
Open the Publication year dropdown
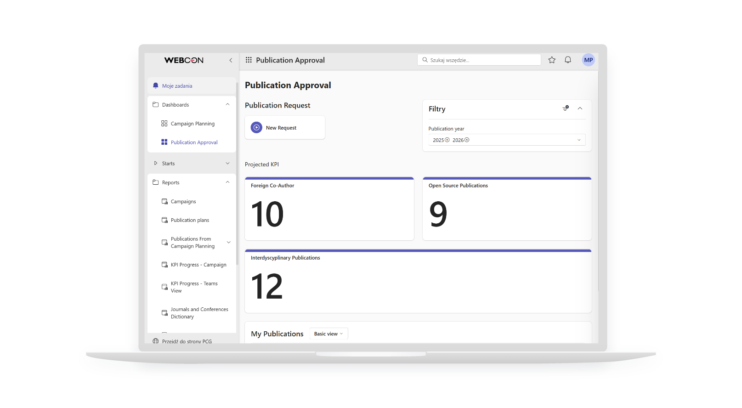[507, 140]
